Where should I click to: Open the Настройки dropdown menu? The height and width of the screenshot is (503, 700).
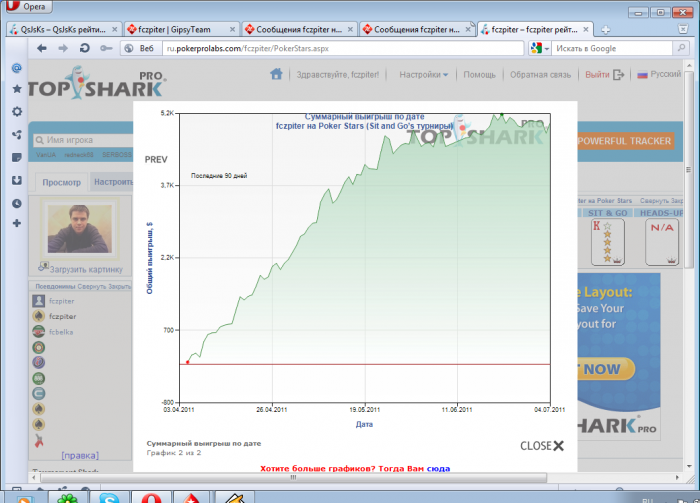pyautogui.click(x=423, y=75)
